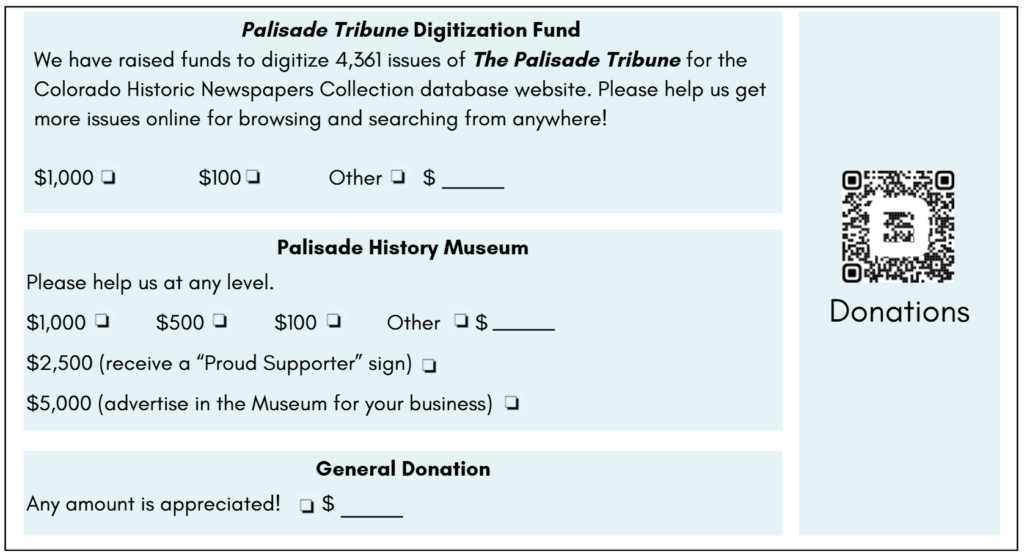Click the Palisade Tribune Digitization Fund heading
1024x557 pixels.
(x=411, y=29)
